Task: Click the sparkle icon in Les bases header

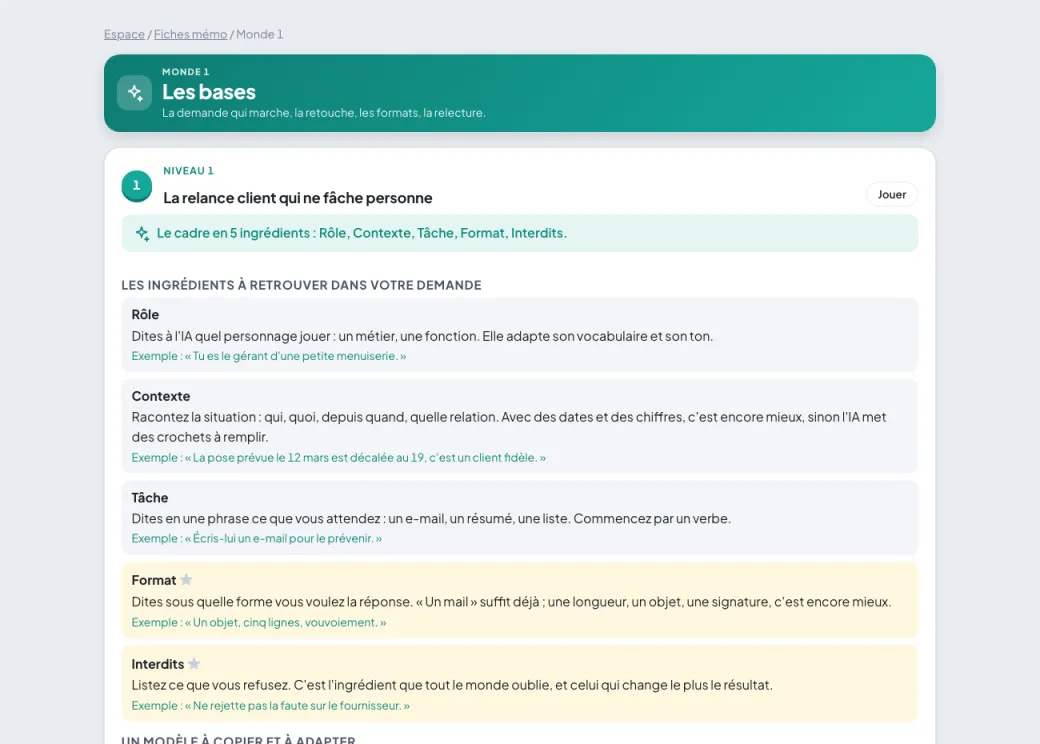Action: click(135, 93)
